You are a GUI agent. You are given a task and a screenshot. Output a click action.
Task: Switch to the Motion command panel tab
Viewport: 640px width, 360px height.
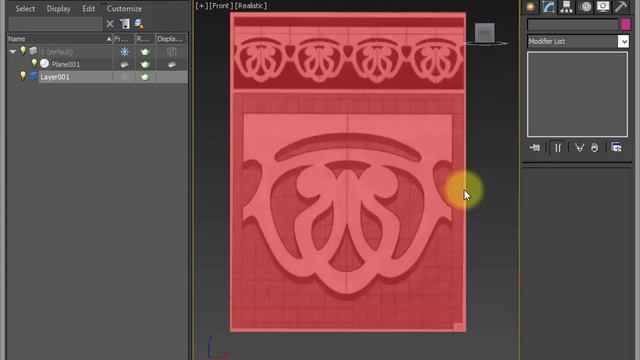pos(586,7)
